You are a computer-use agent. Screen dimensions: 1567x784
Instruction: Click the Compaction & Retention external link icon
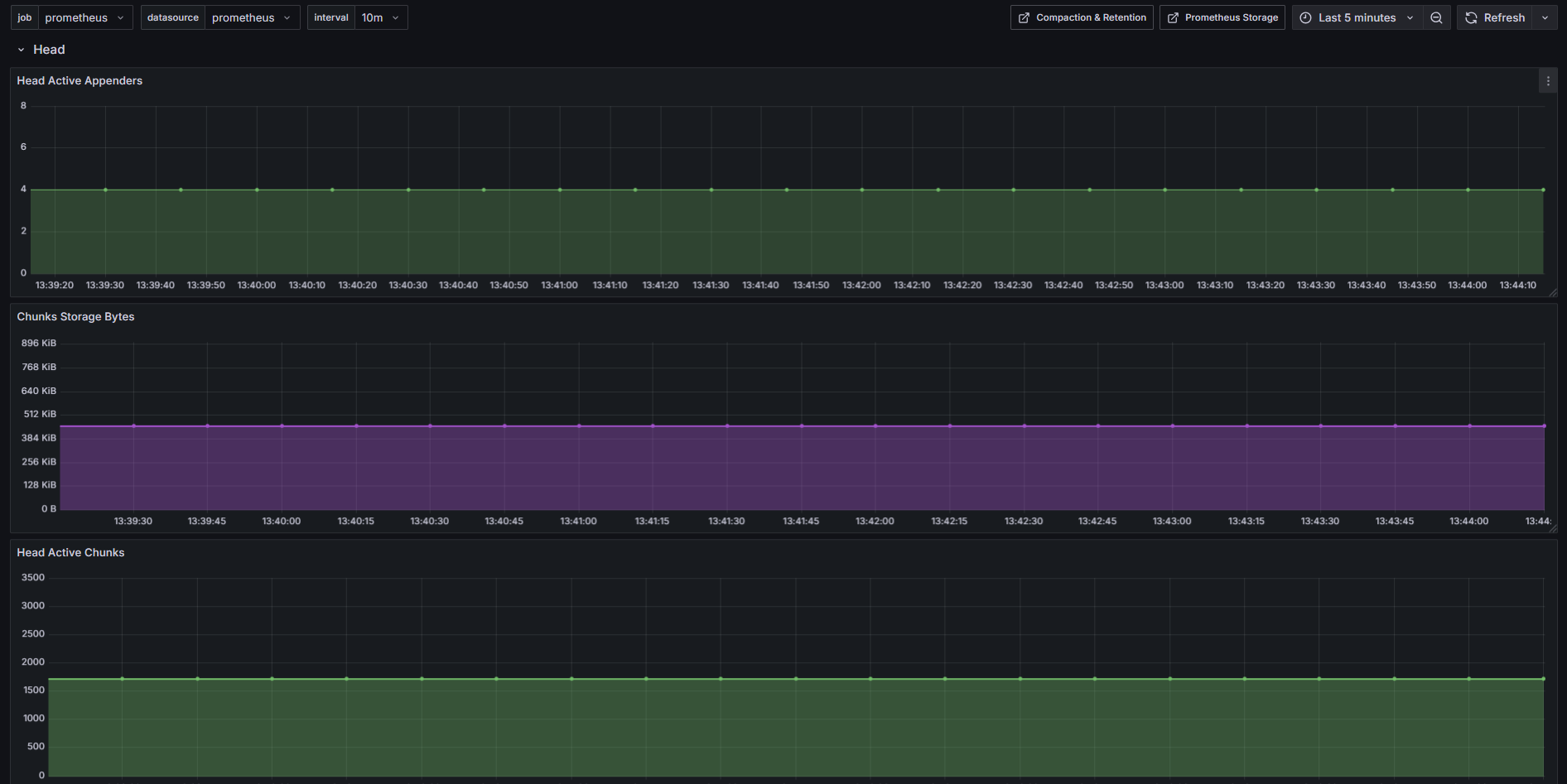(1025, 17)
